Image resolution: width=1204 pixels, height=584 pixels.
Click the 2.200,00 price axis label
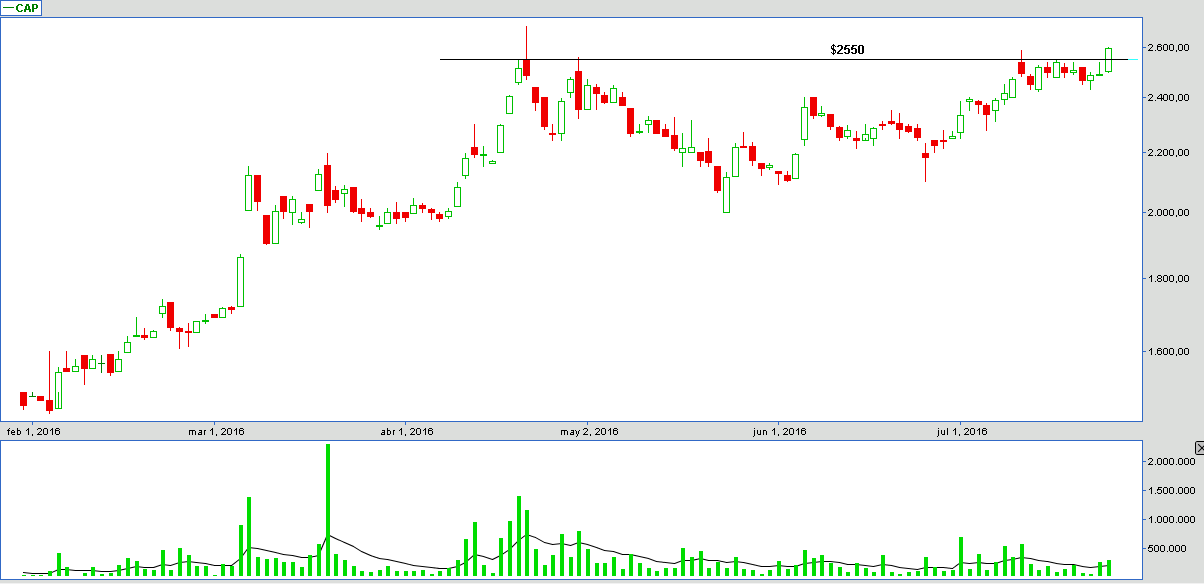[1168, 152]
